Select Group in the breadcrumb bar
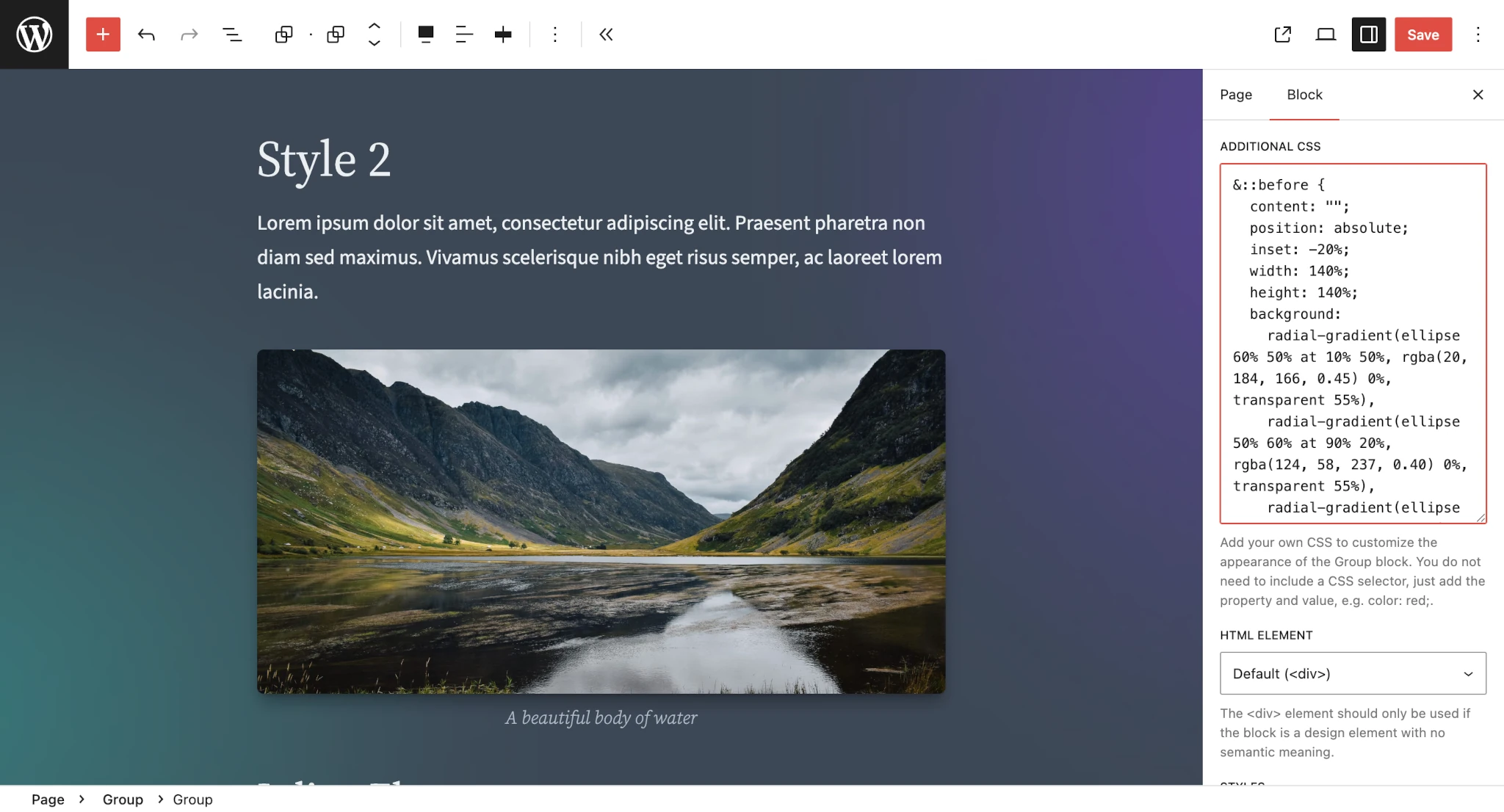This screenshot has width=1504, height=812. pos(123,800)
